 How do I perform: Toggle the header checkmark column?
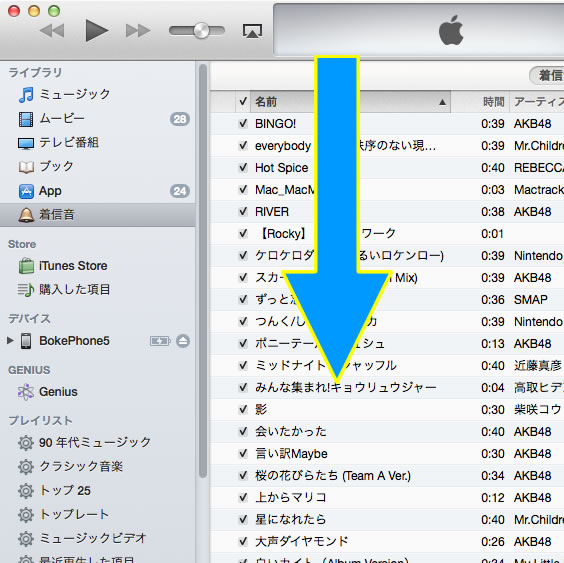tap(243, 102)
